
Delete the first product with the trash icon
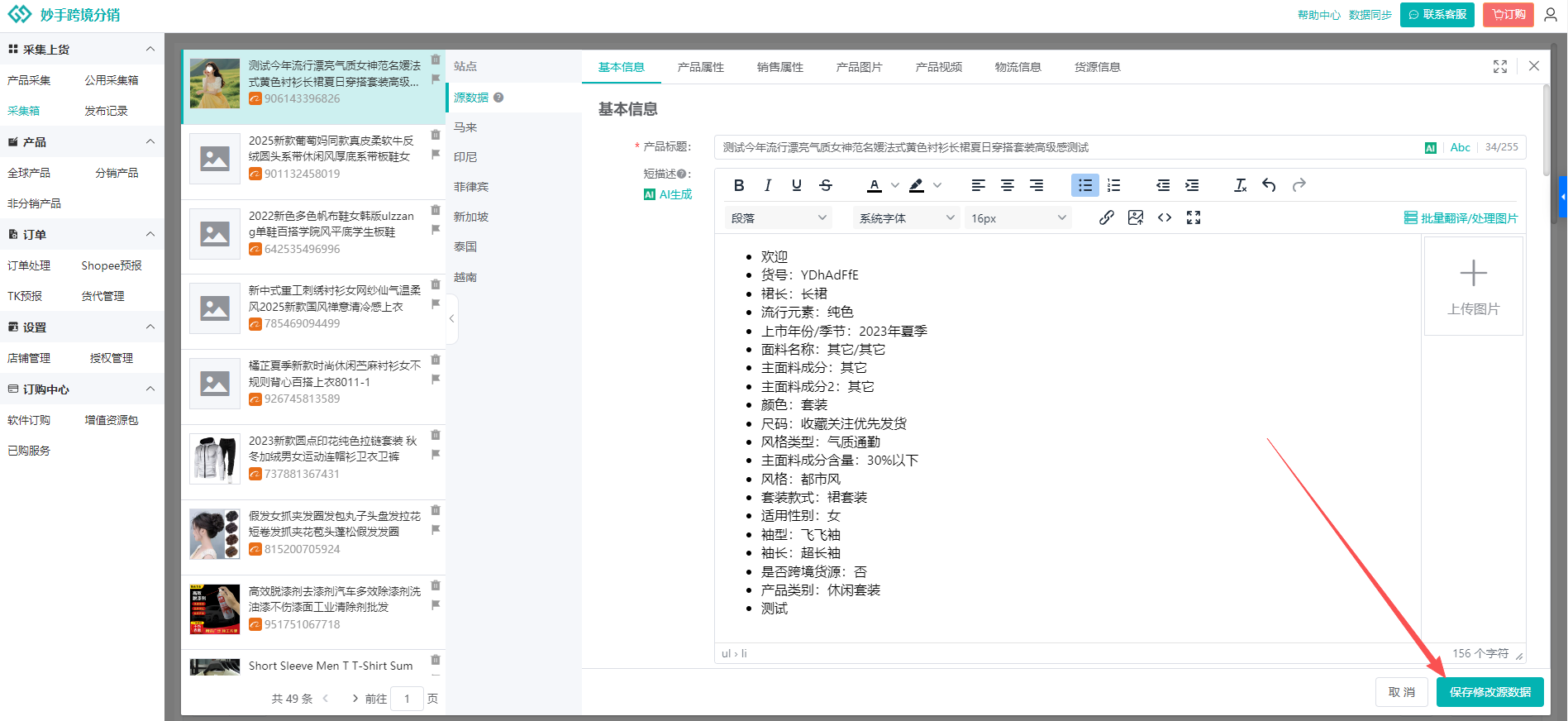pos(436,60)
